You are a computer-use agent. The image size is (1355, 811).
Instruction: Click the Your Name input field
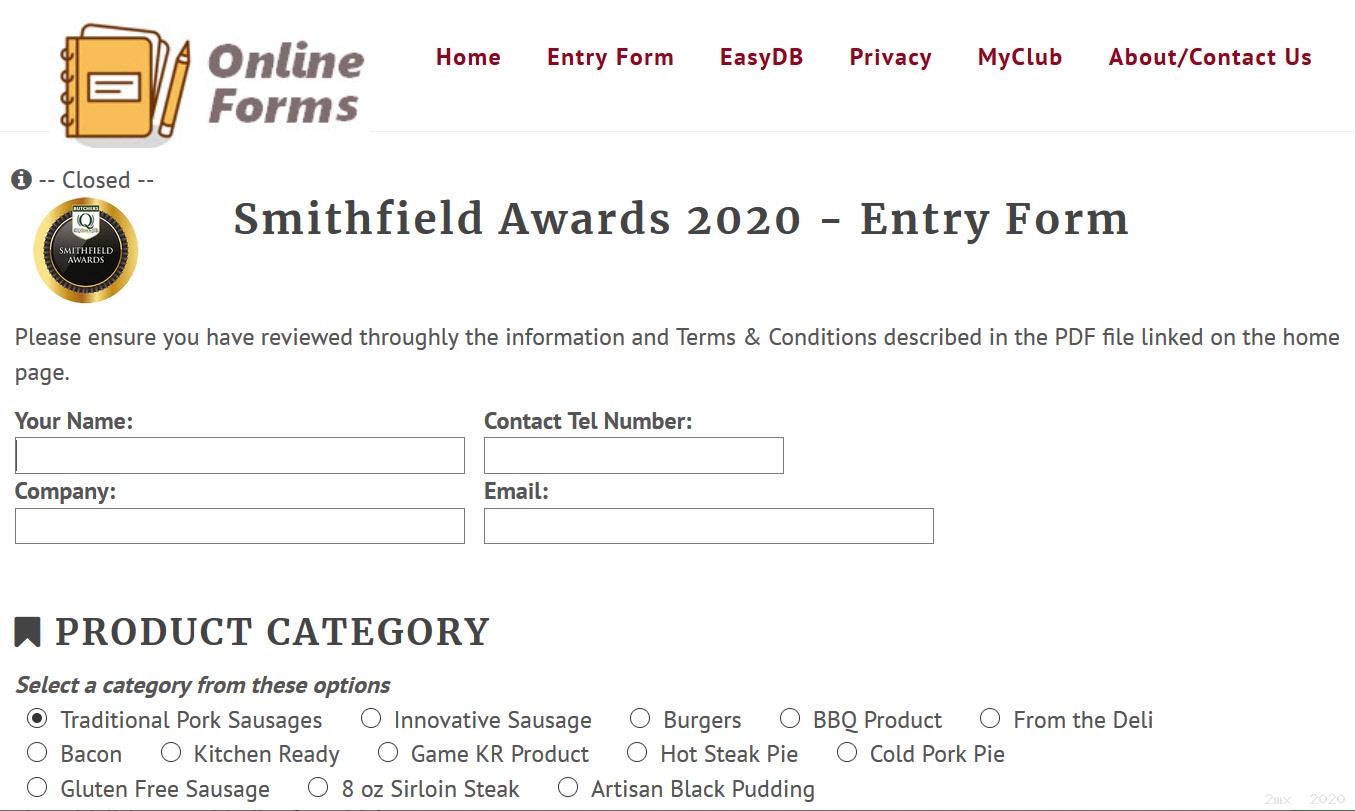(240, 455)
